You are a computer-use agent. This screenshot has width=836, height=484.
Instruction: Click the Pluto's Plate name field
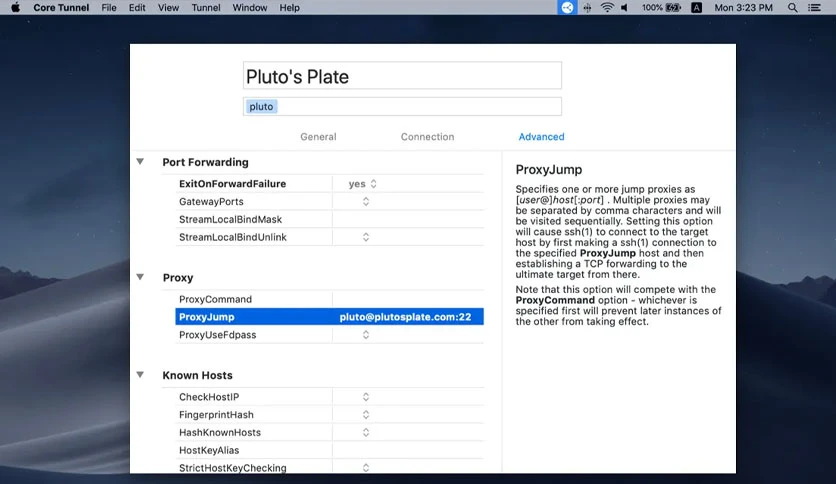(x=402, y=76)
